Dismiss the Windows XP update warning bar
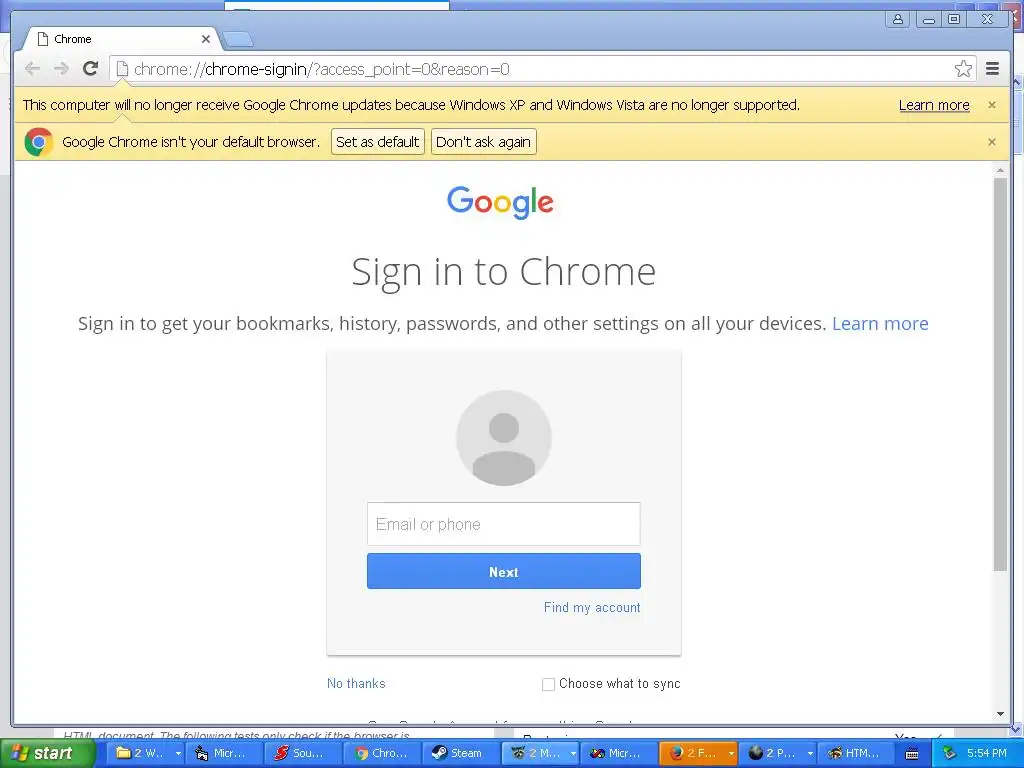The width and height of the screenshot is (1024, 768). (991, 105)
